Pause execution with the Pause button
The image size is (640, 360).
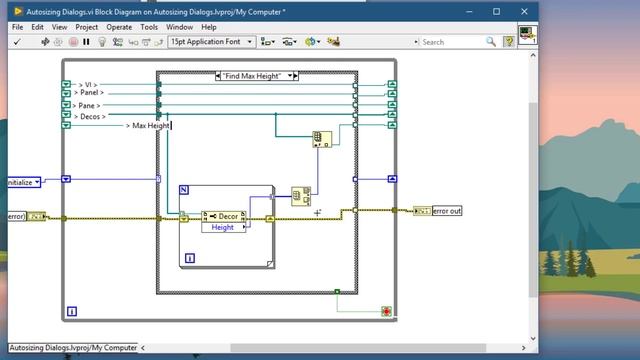click(x=86, y=42)
